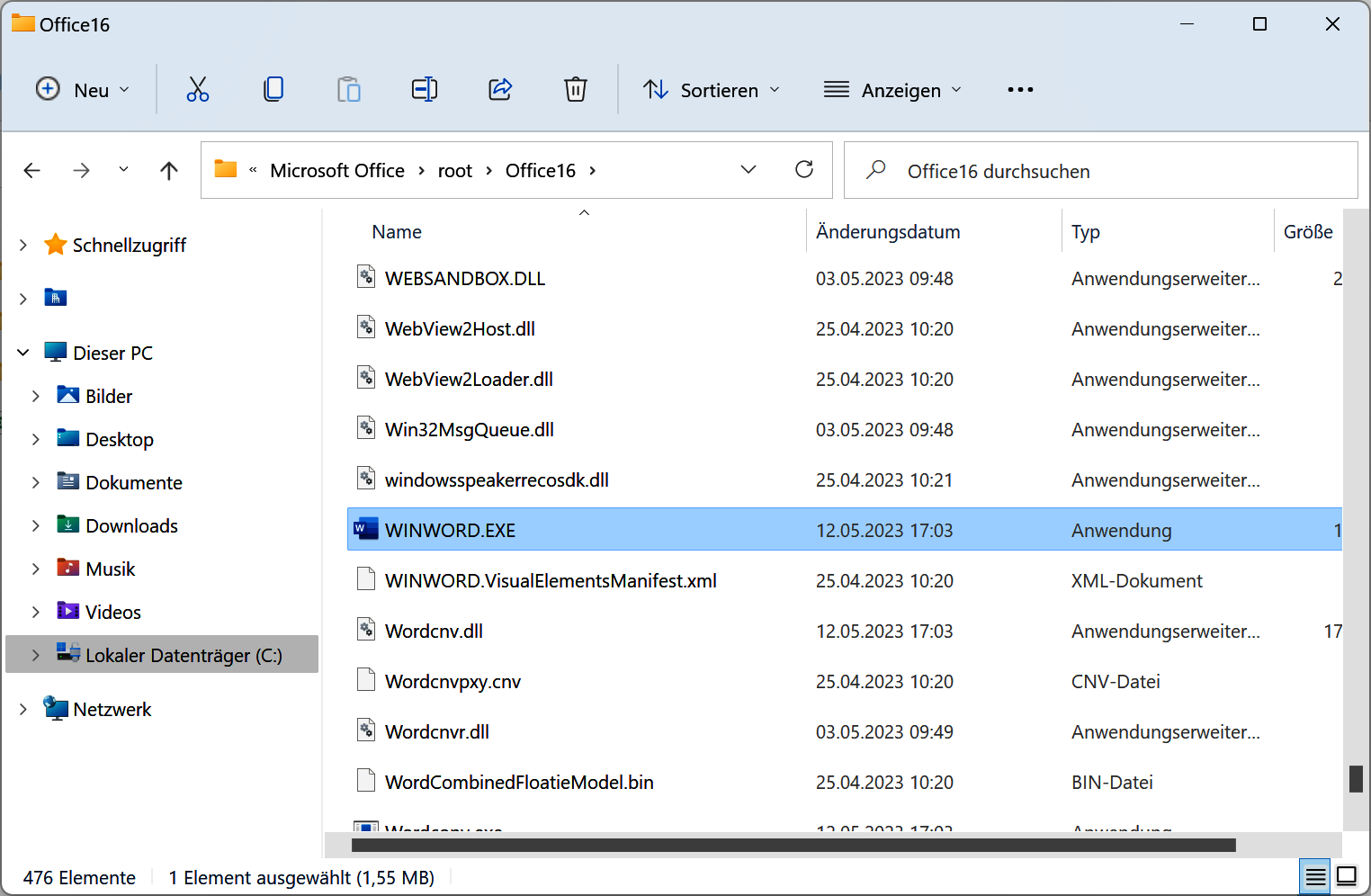The width and height of the screenshot is (1371, 896).
Task: Switch to details view layout in status bar
Action: tap(1315, 876)
